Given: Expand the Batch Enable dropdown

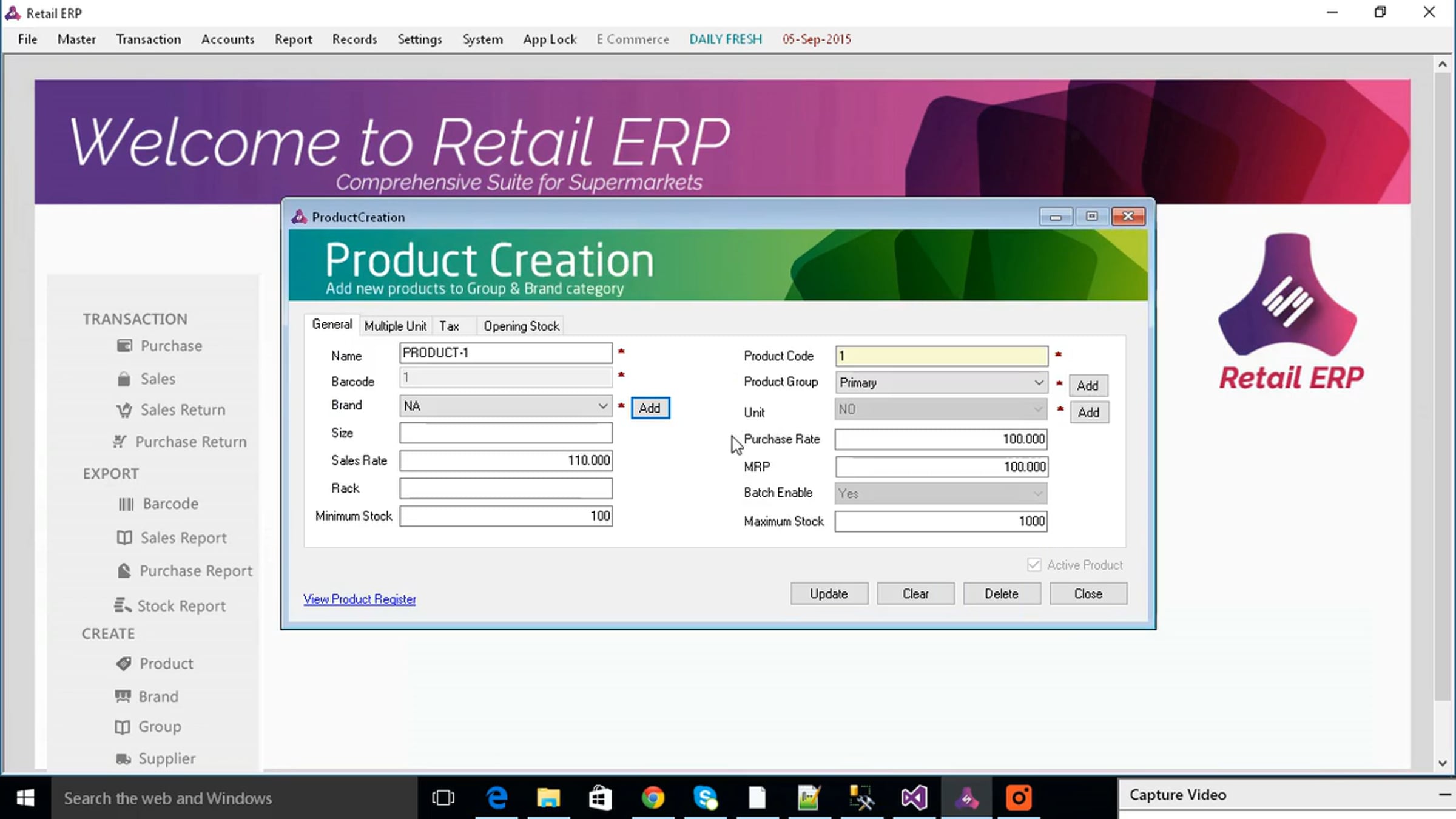Looking at the screenshot, I should (1038, 493).
